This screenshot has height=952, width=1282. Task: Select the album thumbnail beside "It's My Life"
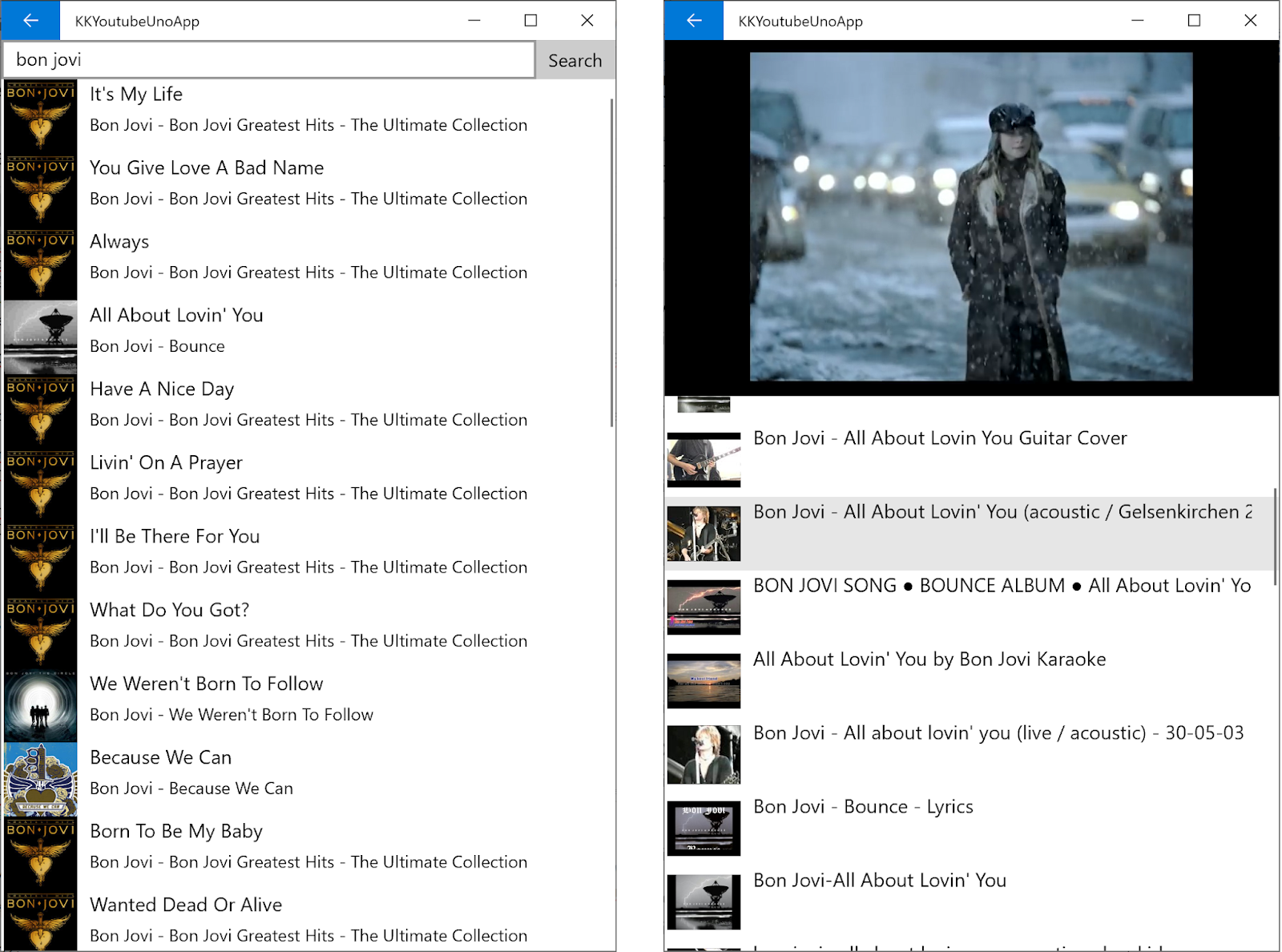pos(41,116)
